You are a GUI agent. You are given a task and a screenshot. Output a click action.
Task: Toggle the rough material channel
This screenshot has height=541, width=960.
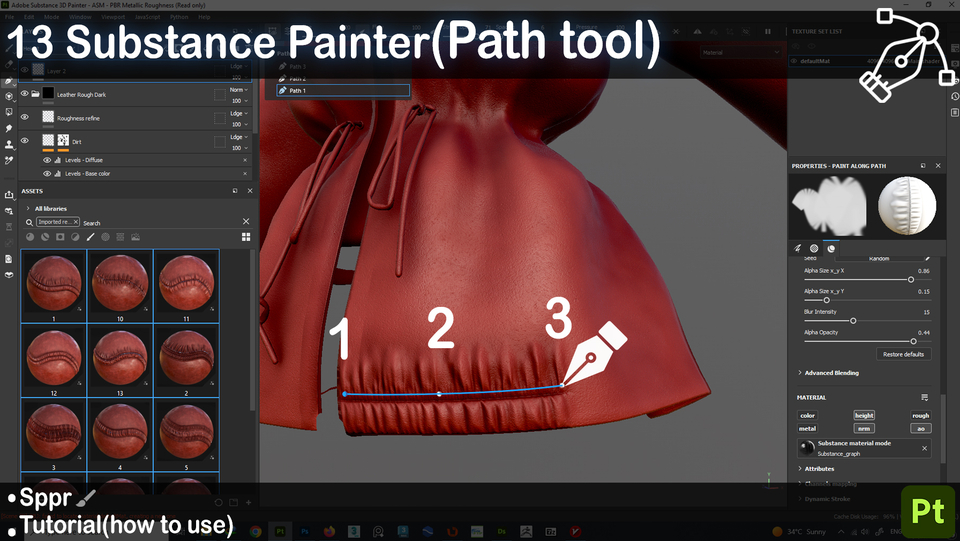click(x=920, y=416)
